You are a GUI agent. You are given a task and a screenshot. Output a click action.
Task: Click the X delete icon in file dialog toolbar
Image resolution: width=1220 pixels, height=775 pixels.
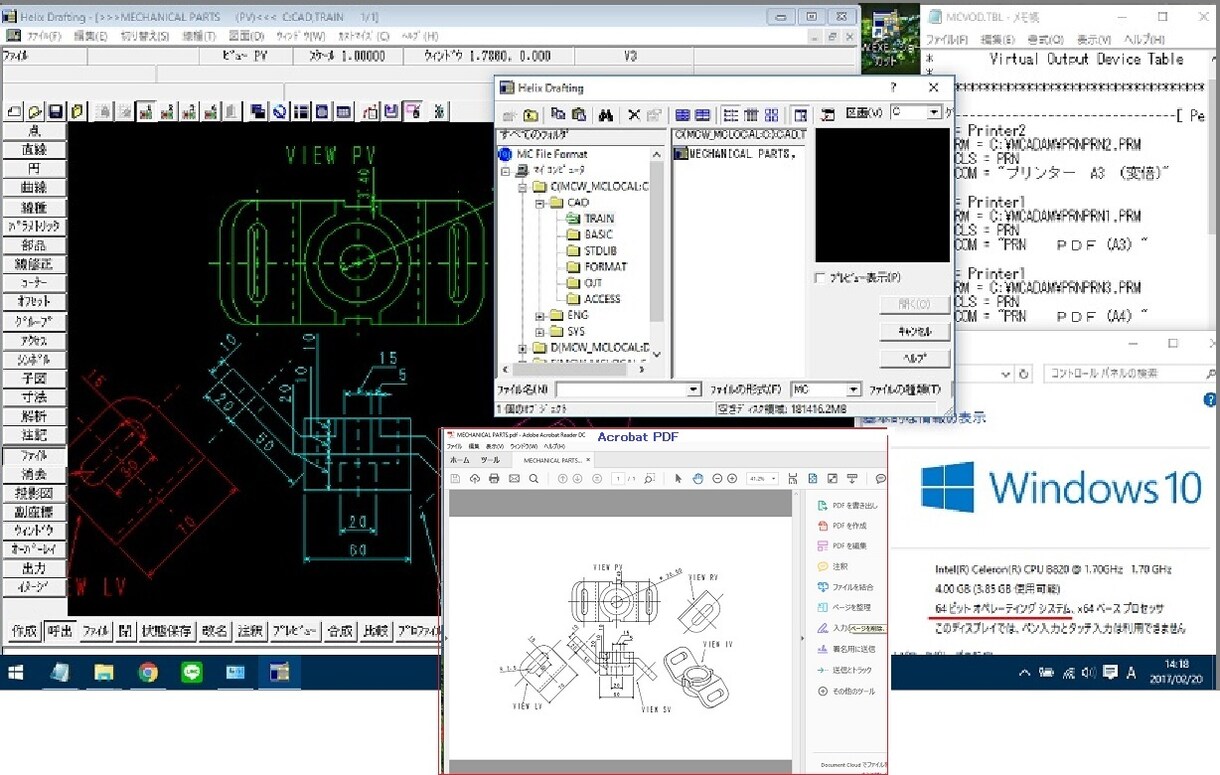pos(634,115)
